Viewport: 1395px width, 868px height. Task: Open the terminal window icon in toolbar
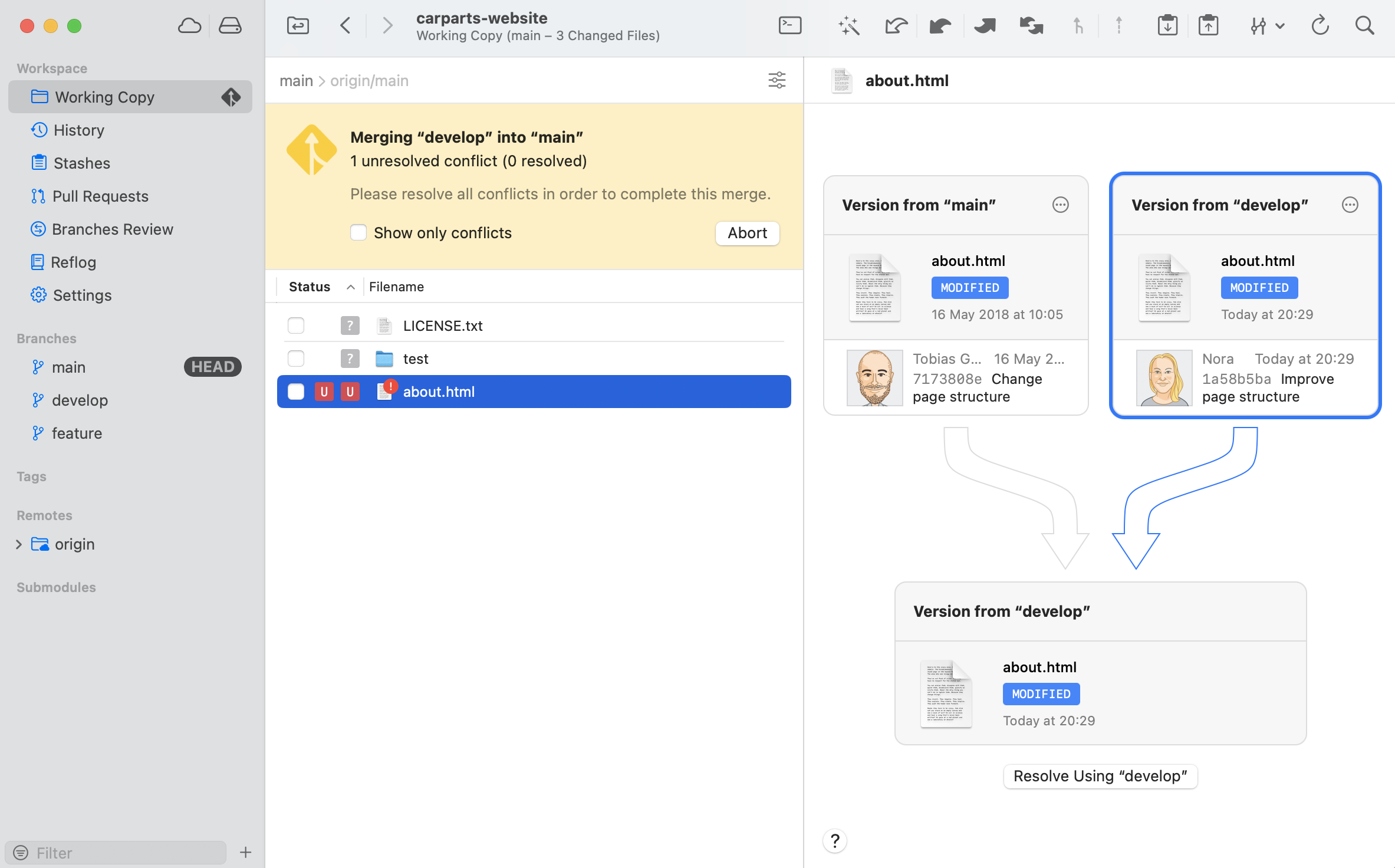[x=789, y=26]
